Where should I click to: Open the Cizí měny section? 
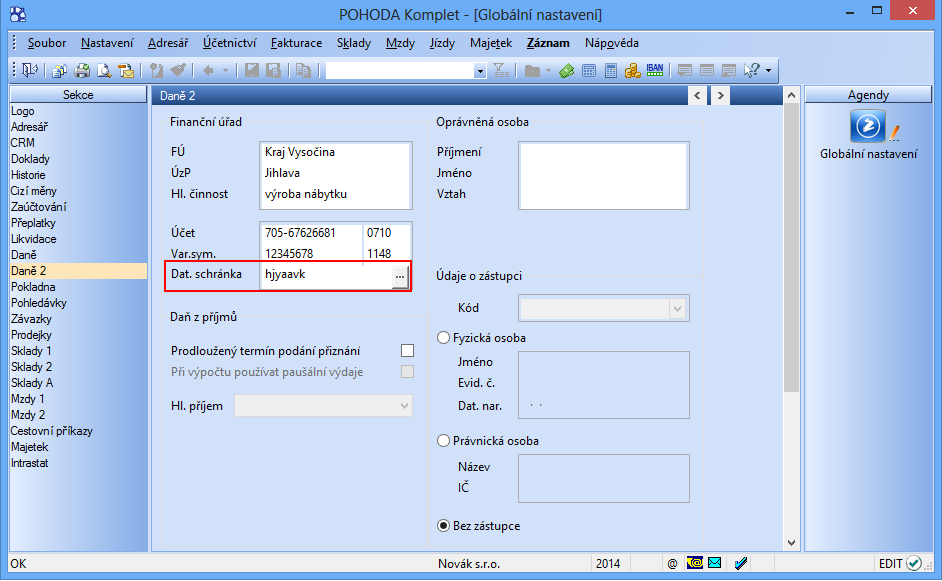[34, 190]
